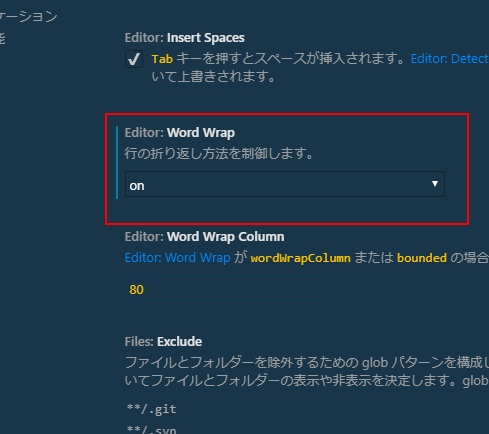The image size is (489, 434).
Task: Select the Files: Exclude setting title
Action: point(163,342)
